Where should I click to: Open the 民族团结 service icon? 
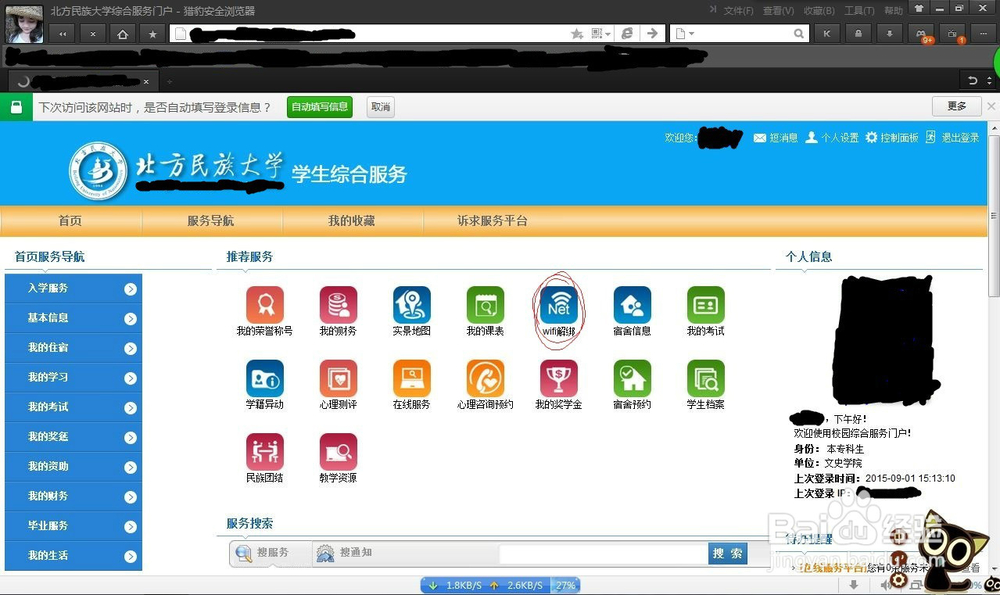click(265, 452)
